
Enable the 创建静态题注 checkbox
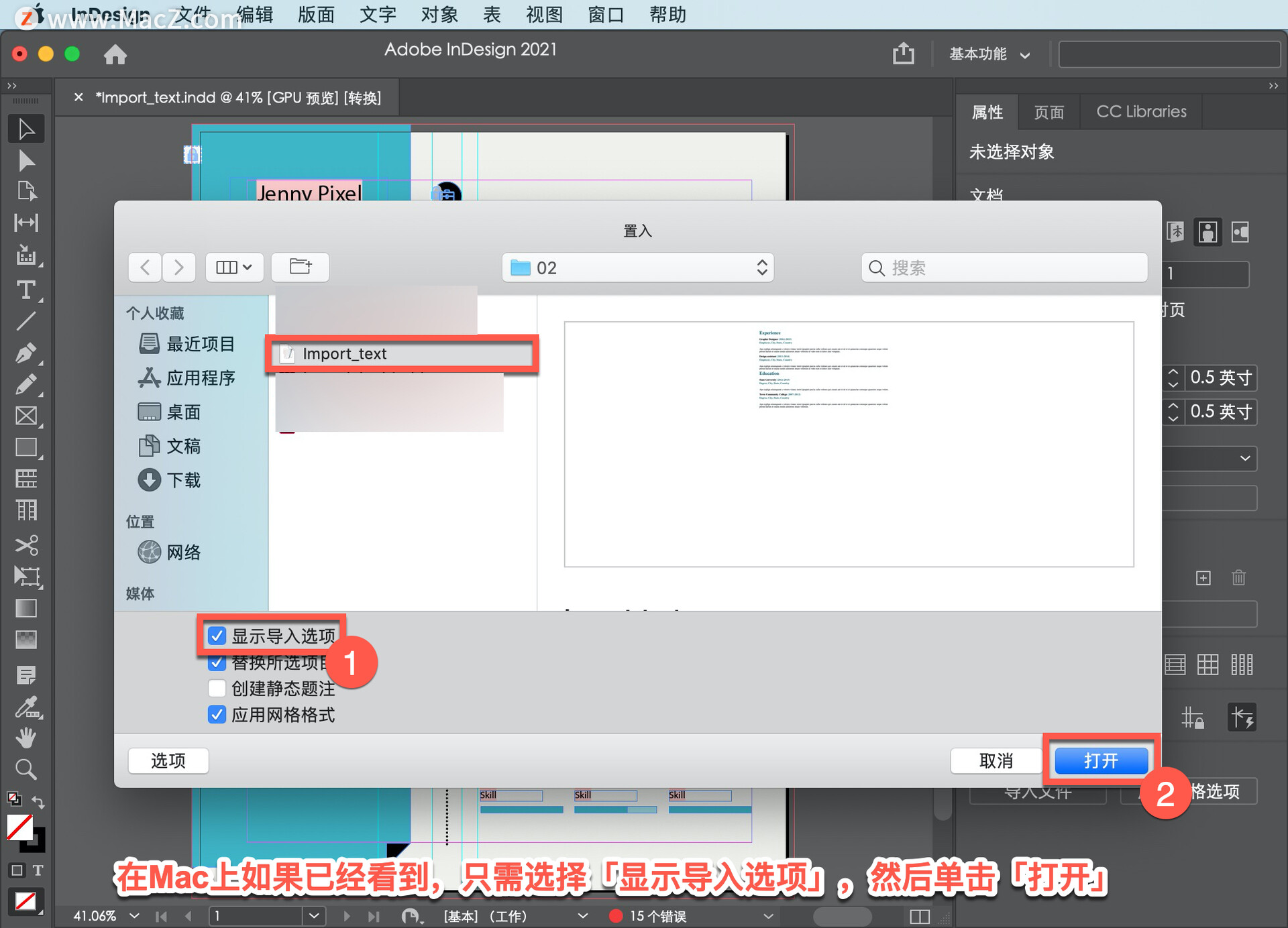click(217, 689)
